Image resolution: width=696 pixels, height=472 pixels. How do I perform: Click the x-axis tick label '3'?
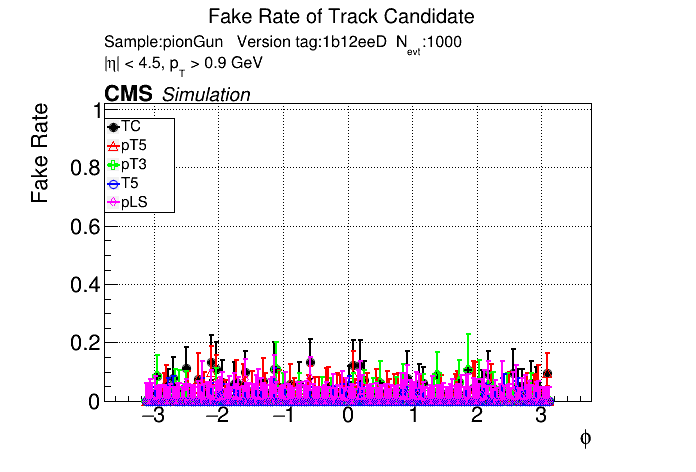[x=541, y=416]
